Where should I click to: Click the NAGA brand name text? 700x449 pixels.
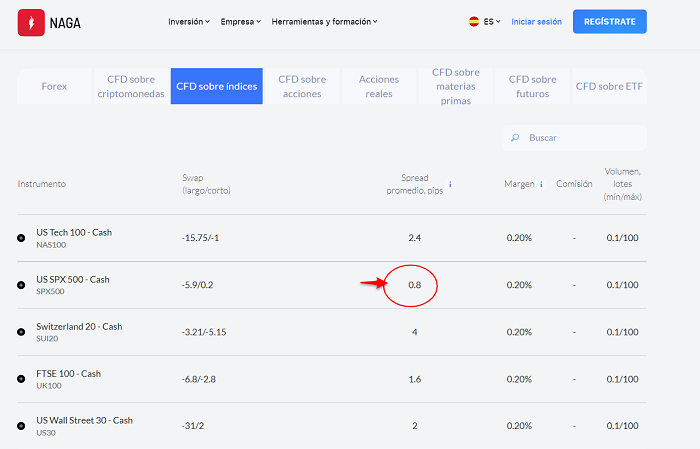point(65,23)
